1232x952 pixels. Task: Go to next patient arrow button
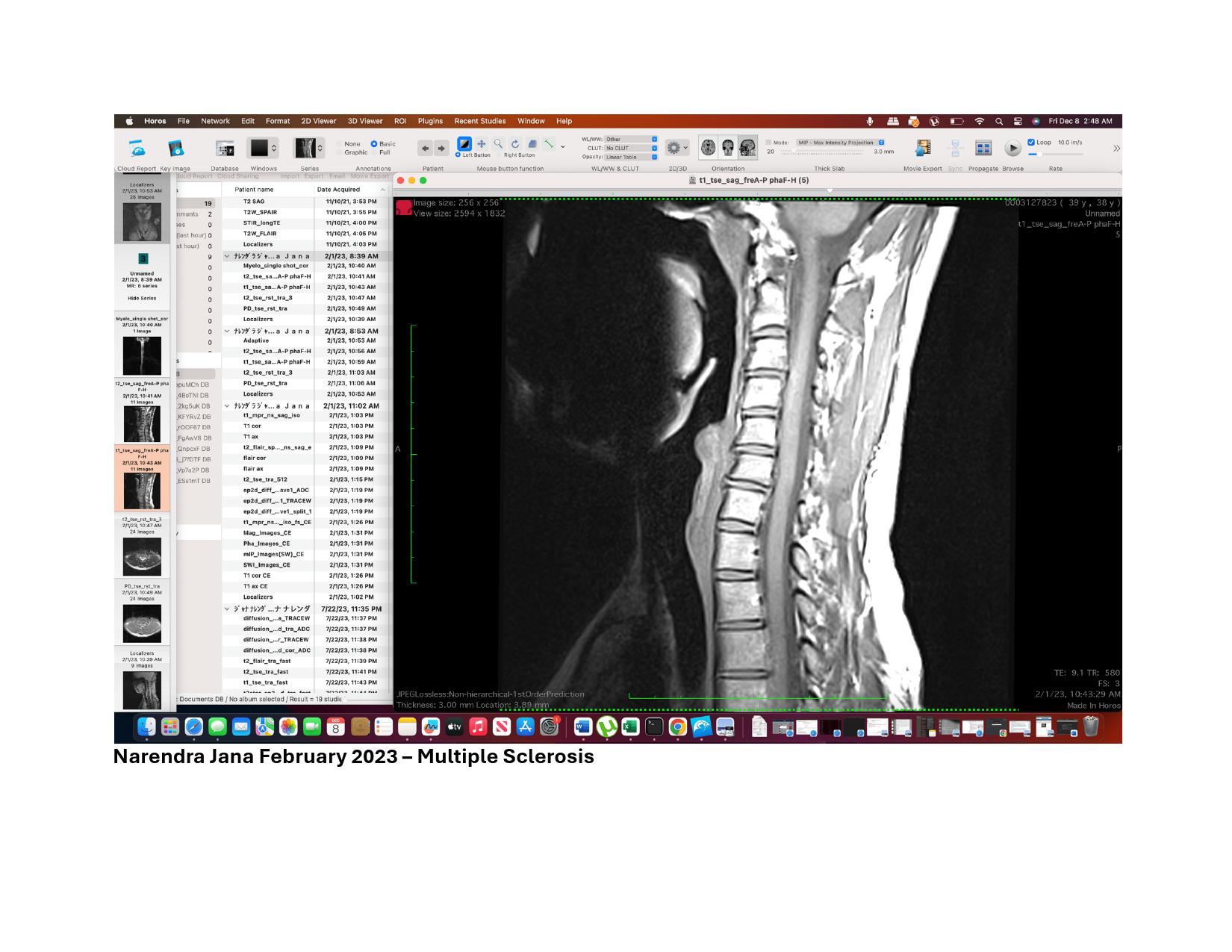[x=441, y=149]
